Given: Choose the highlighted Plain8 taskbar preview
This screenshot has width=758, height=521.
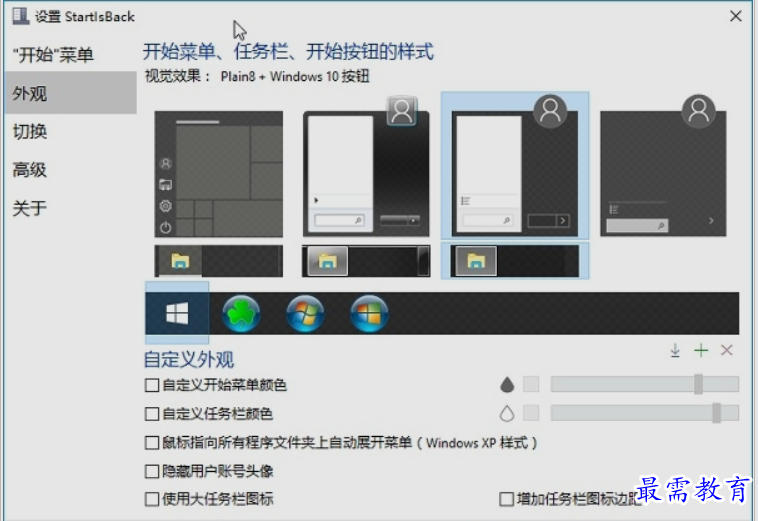Looking at the screenshot, I should point(515,261).
